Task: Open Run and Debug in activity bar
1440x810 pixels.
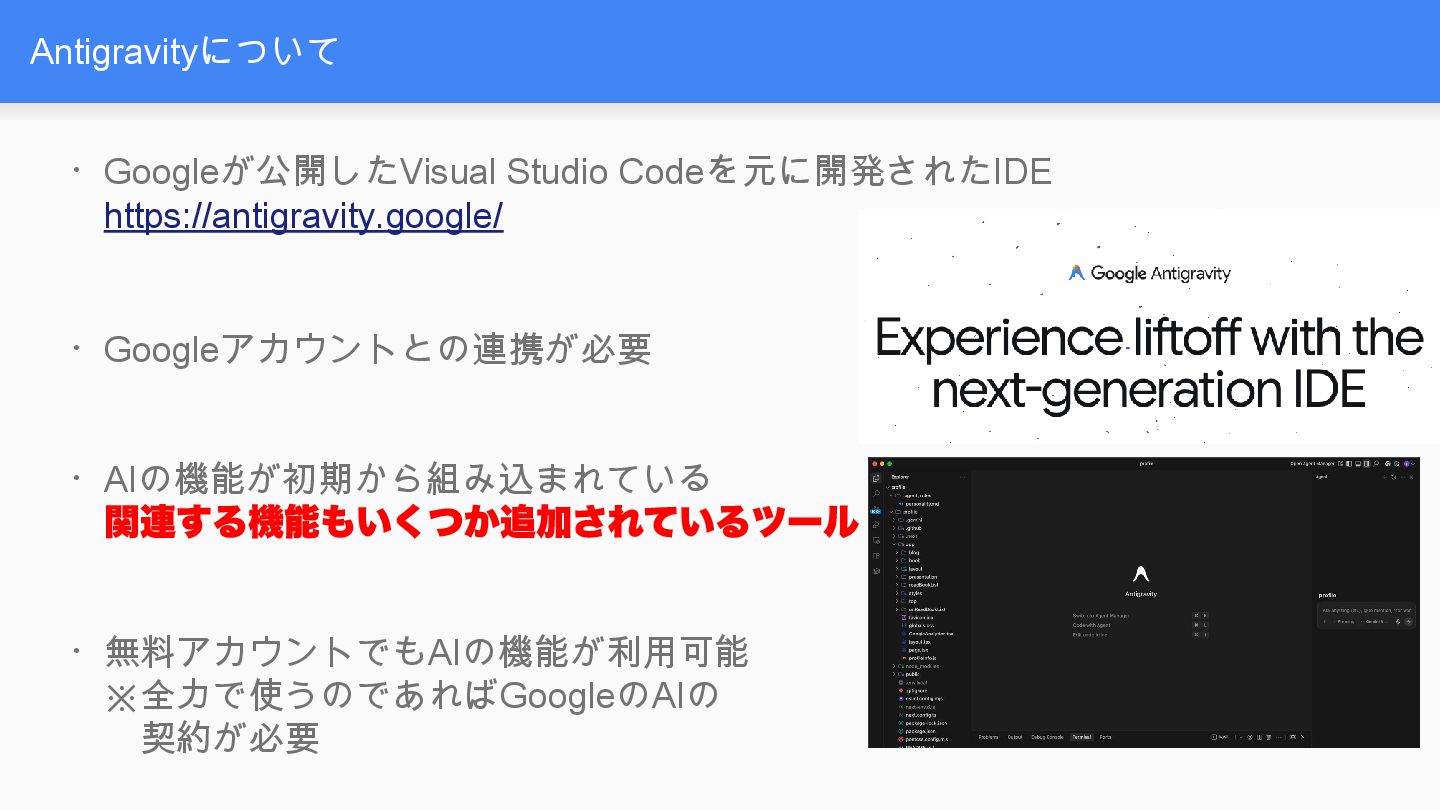Action: (x=876, y=525)
